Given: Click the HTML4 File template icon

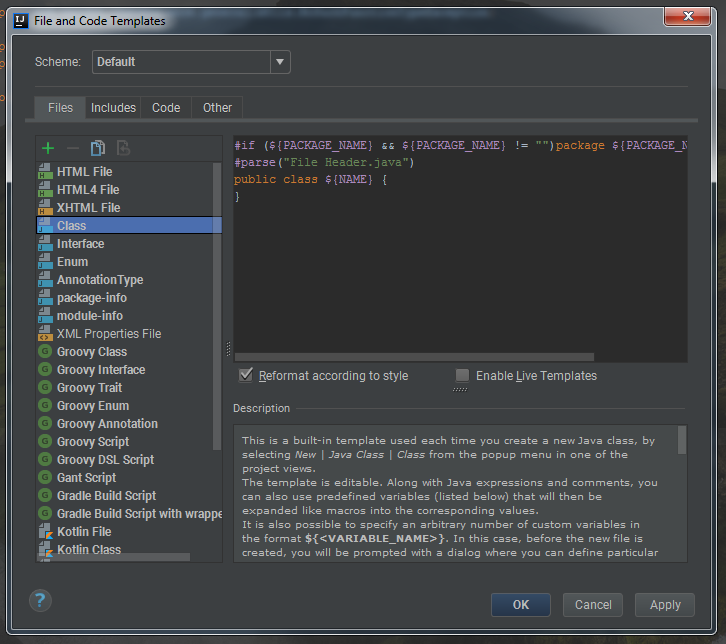Looking at the screenshot, I should click(45, 189).
